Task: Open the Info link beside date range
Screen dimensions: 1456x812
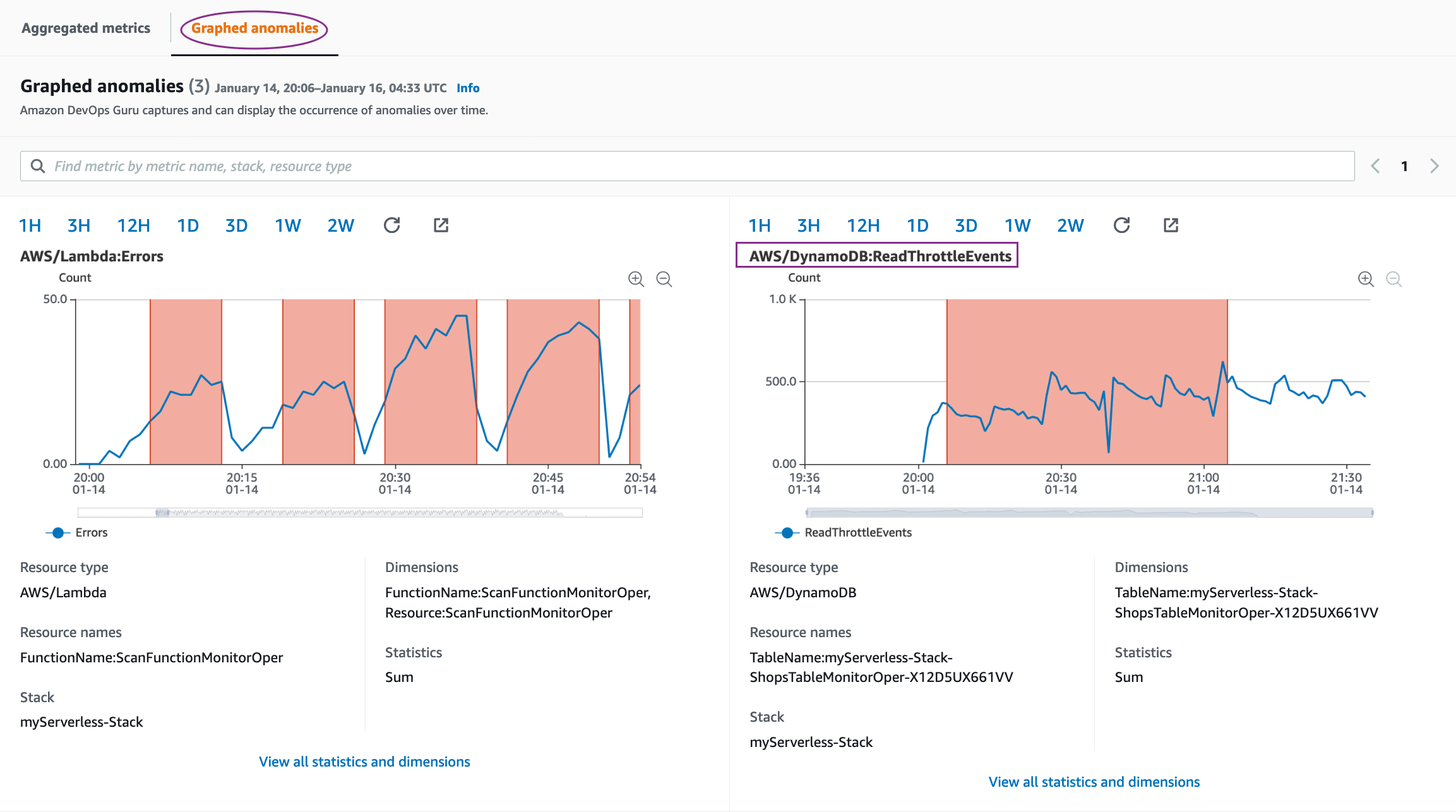Action: (468, 88)
